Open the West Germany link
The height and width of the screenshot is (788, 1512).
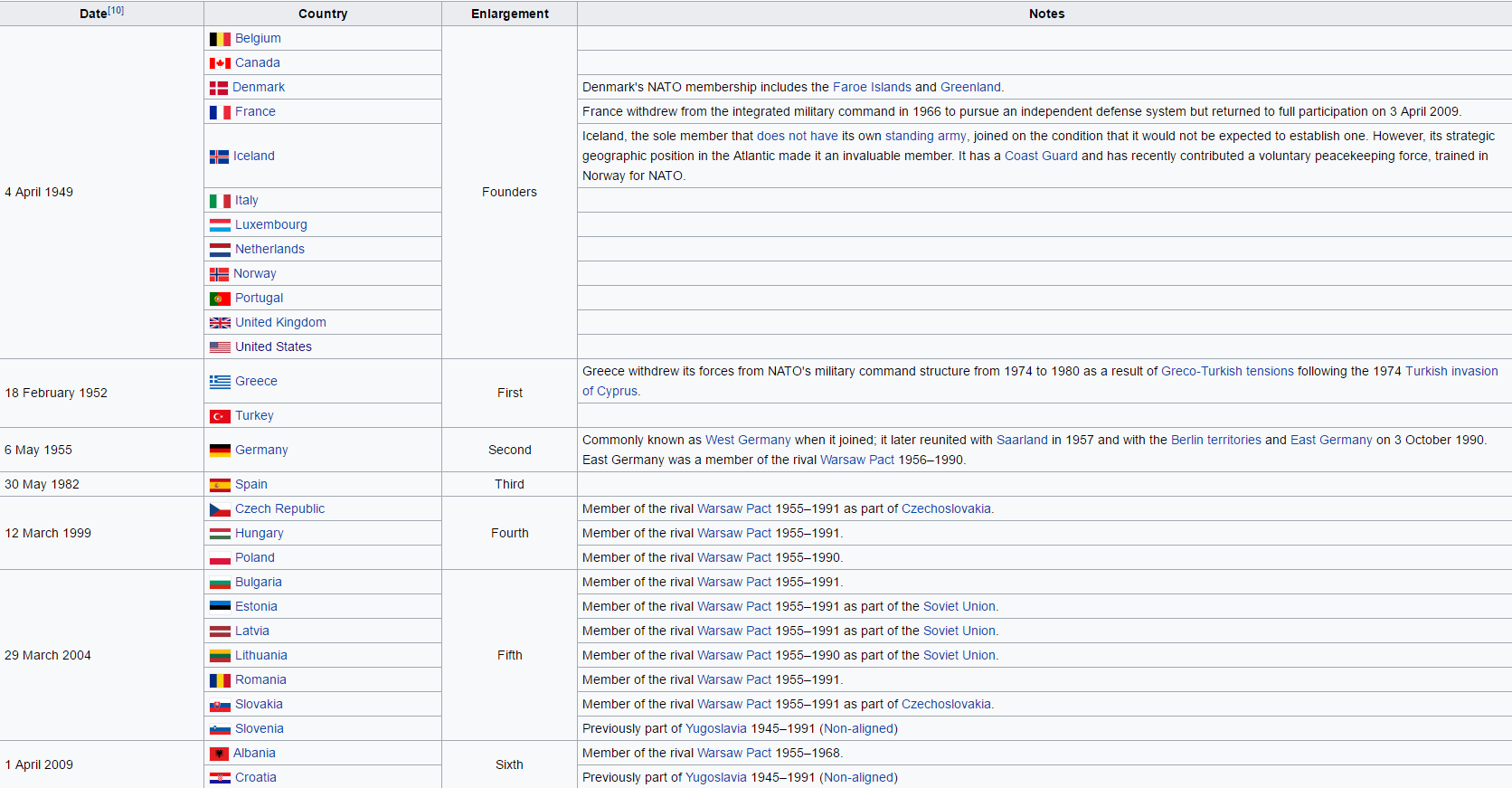[x=748, y=440]
